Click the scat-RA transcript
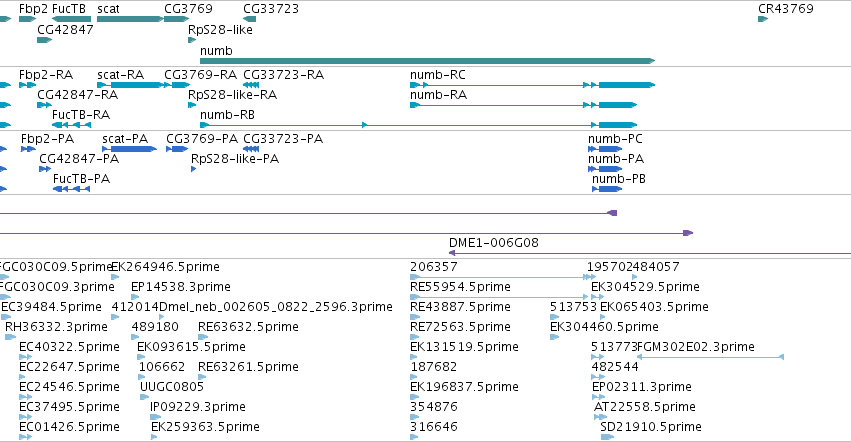The image size is (851, 442). 130,85
